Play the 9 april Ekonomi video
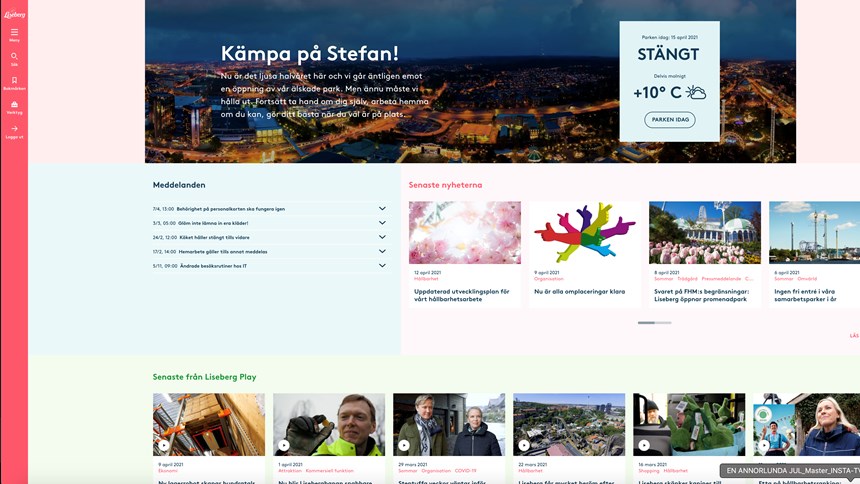The height and width of the screenshot is (484, 860). 164,445
